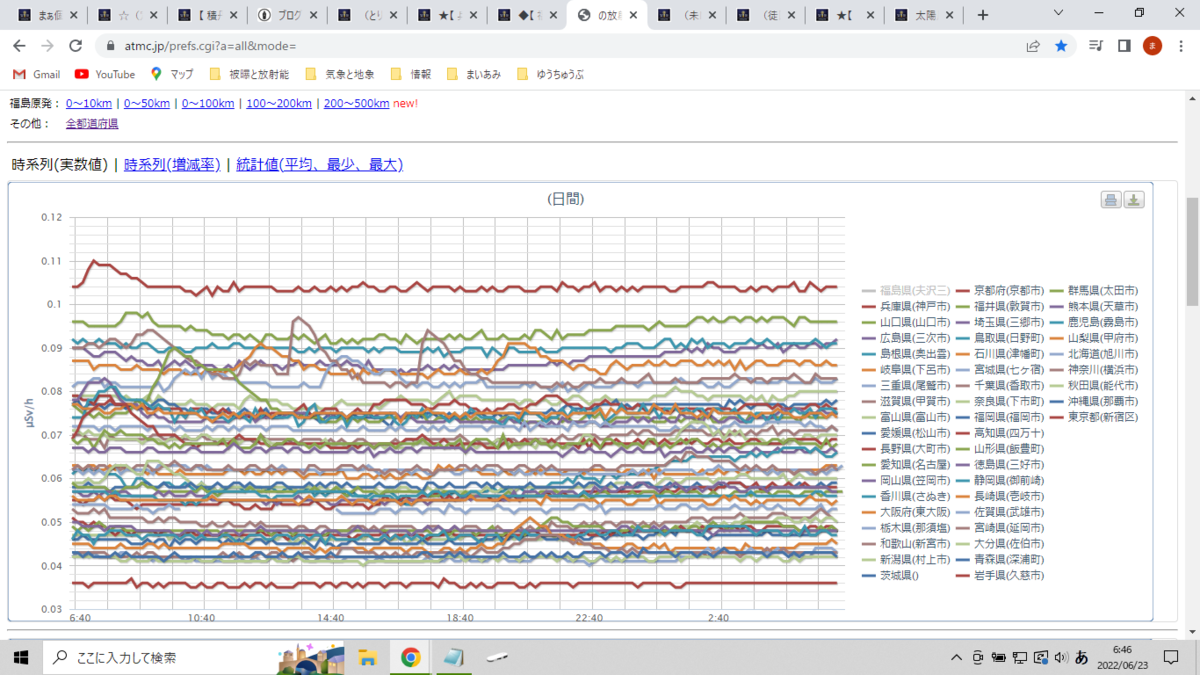Print the chart using the printer icon
The height and width of the screenshot is (675, 1200).
point(1110,200)
